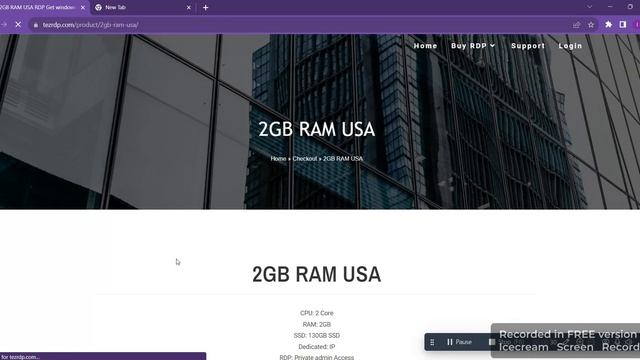Viewport: 640px width, 360px height.
Task: Follow the Home breadcrumb link
Action: click(278, 158)
